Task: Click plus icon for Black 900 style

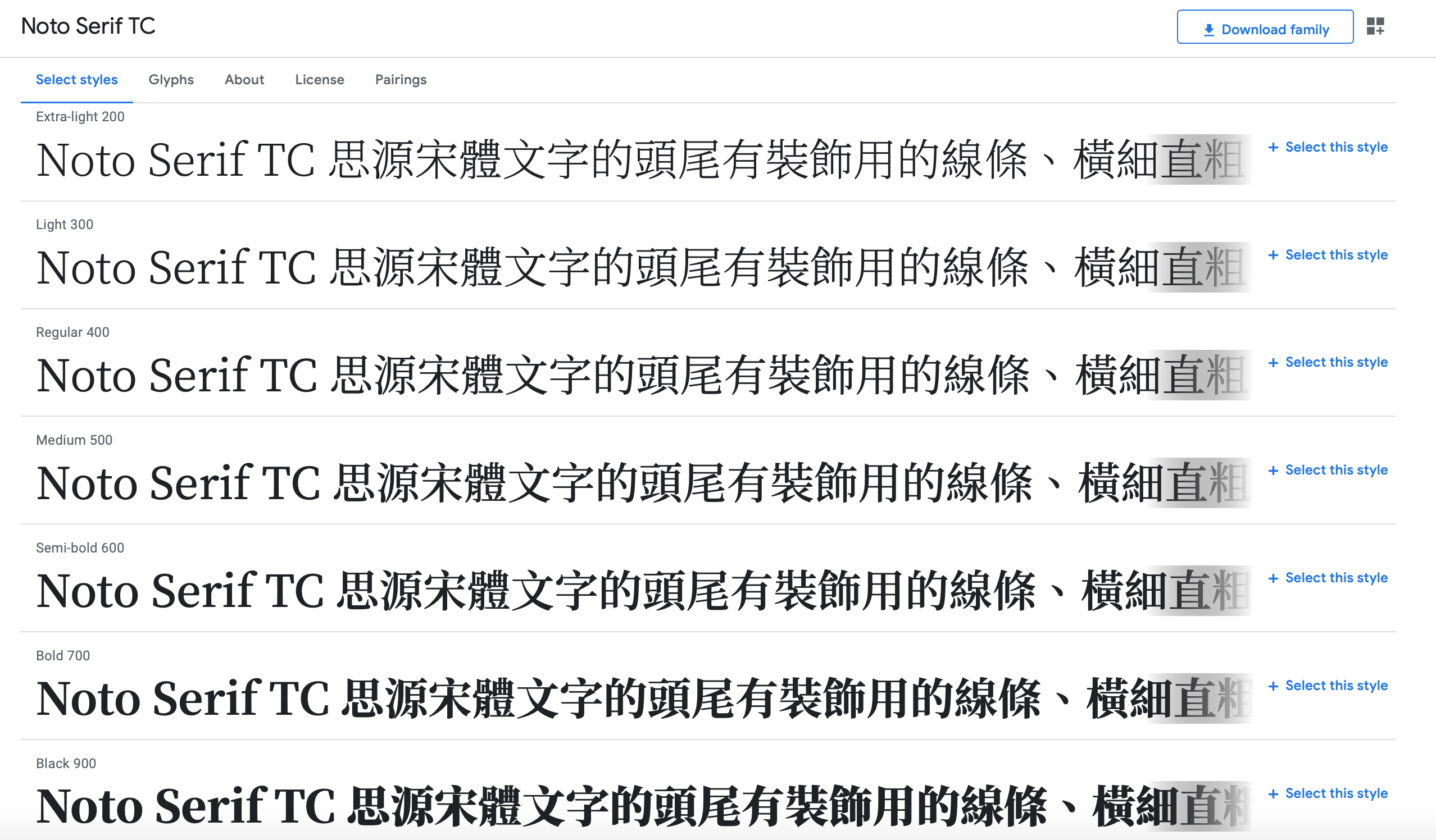Action: click(1273, 793)
